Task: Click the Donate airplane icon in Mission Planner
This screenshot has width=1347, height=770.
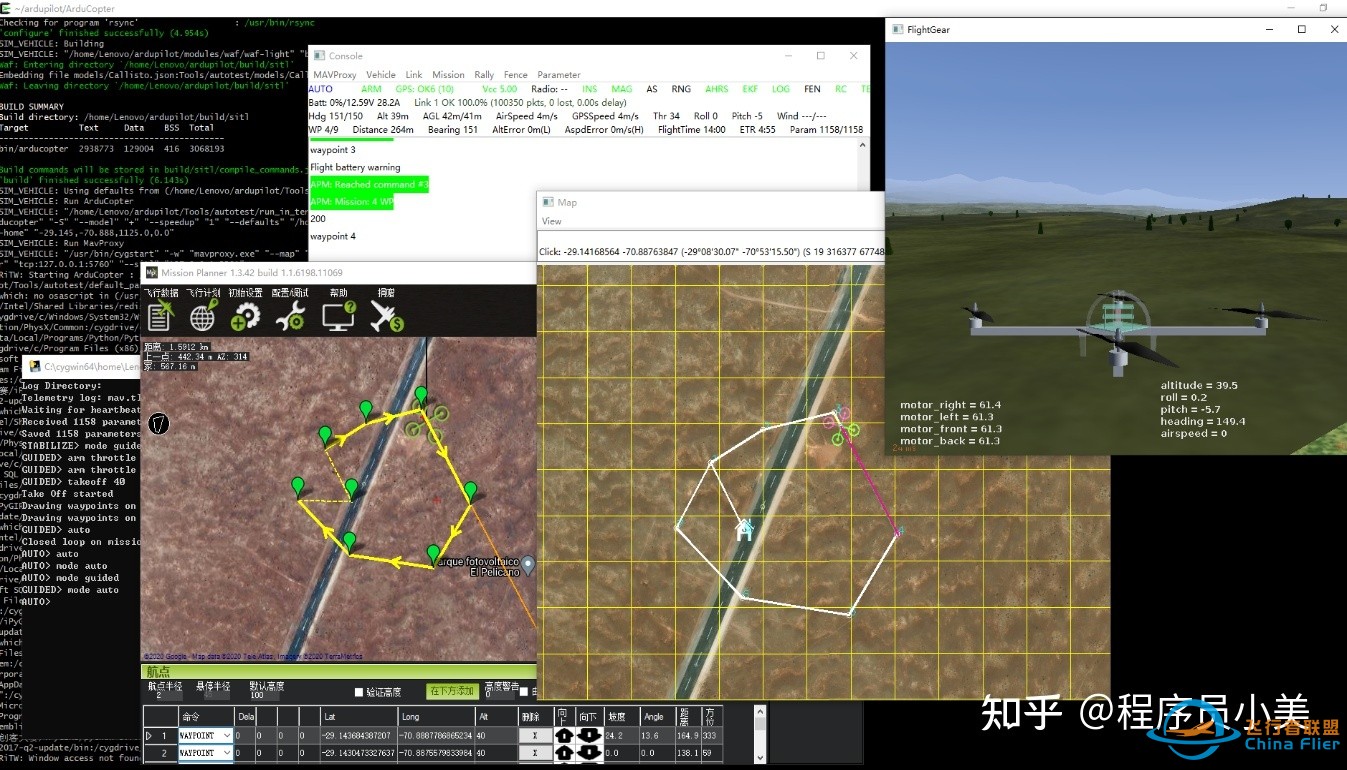Action: [386, 317]
